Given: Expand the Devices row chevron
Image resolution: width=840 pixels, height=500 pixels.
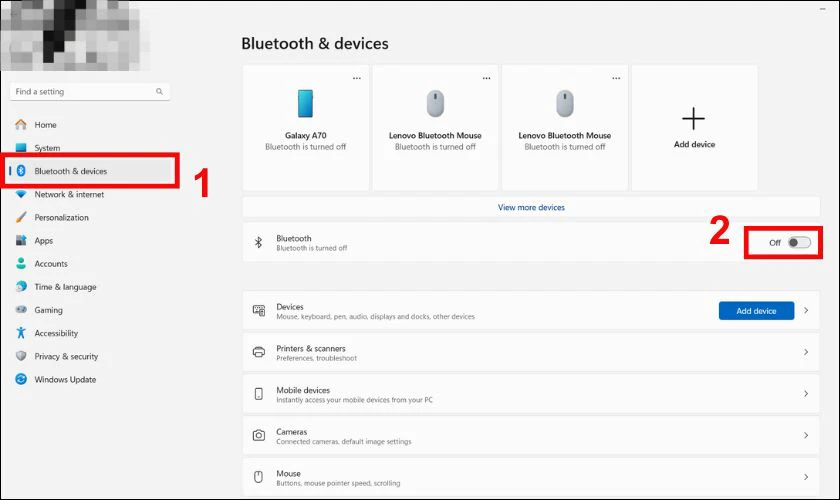Looking at the screenshot, I should pyautogui.click(x=806, y=310).
